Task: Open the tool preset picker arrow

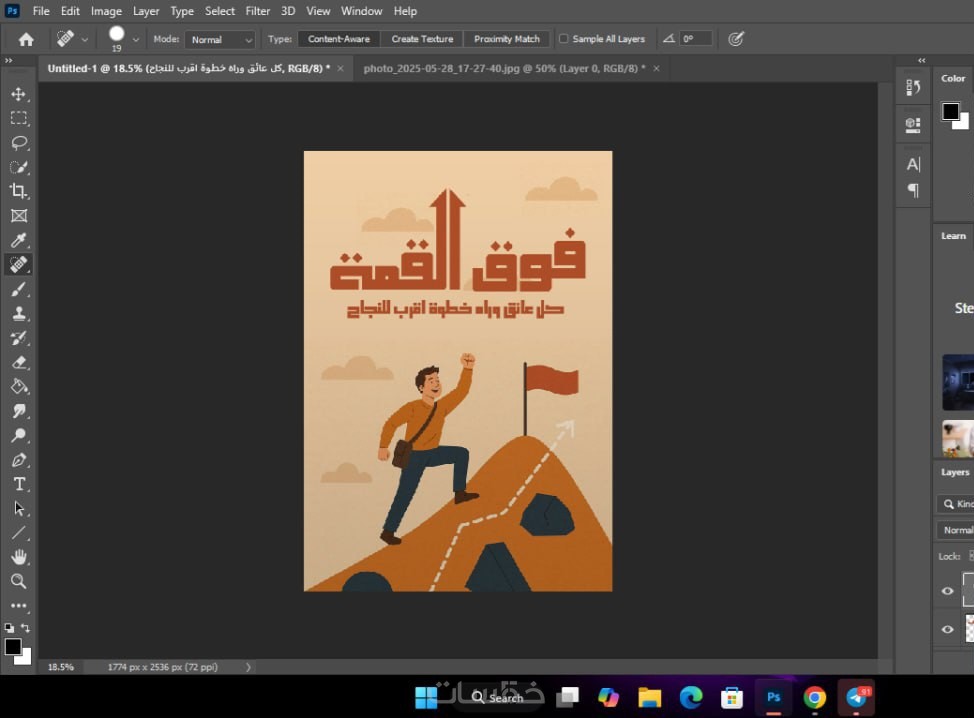Action: tap(85, 39)
